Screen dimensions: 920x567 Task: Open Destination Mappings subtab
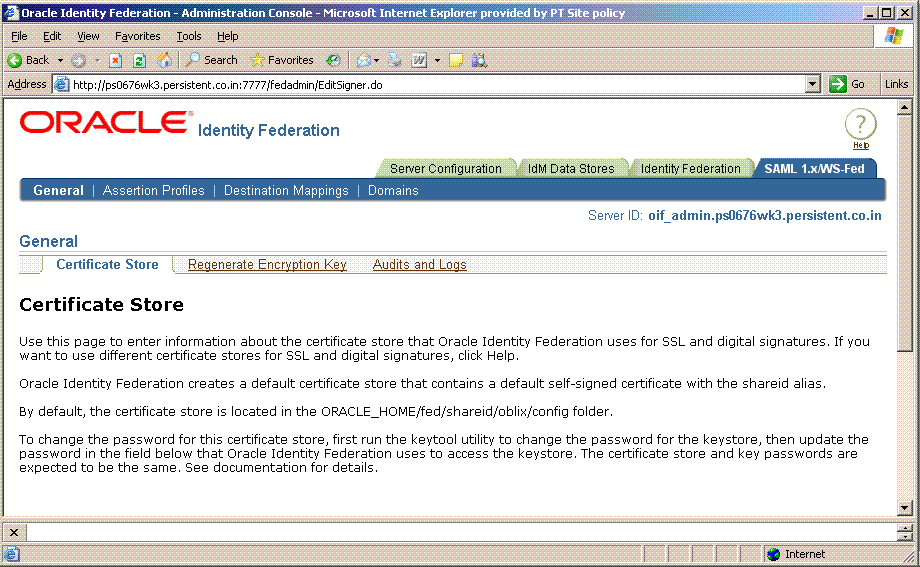(286, 191)
